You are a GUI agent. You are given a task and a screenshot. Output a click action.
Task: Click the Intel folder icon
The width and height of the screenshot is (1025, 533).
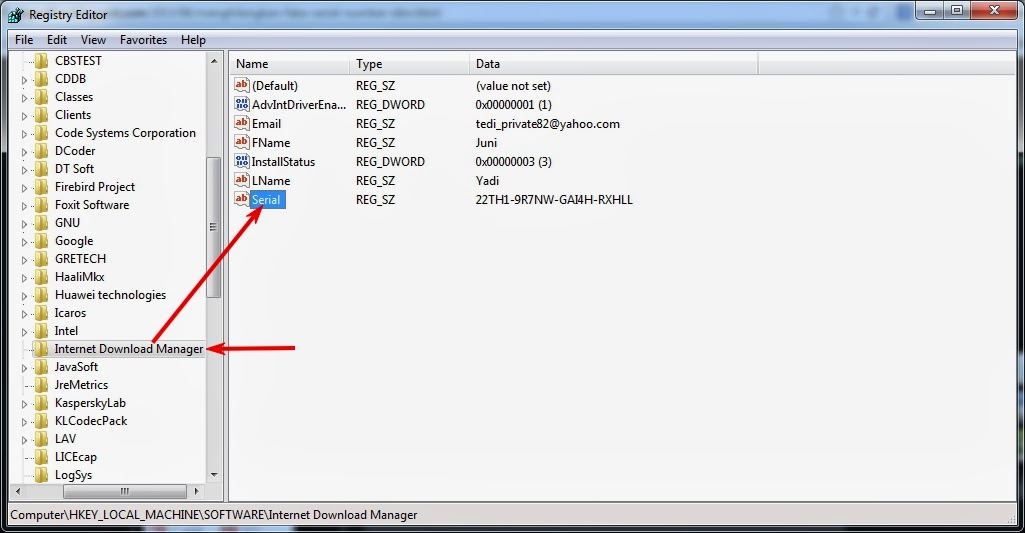click(x=41, y=331)
